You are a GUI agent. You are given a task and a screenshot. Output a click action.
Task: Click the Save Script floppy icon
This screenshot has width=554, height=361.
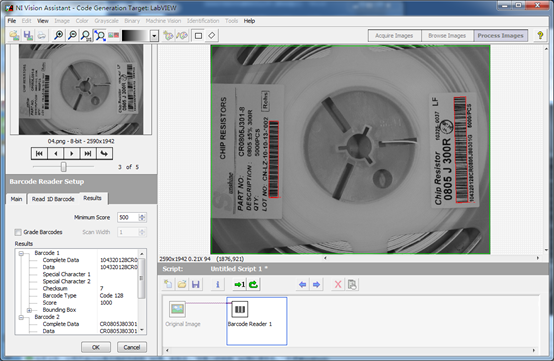click(x=196, y=284)
